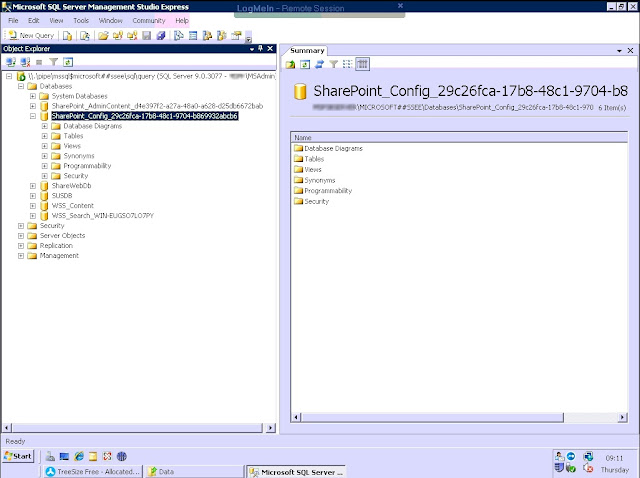The image size is (640, 478).
Task: Click Object Explorer horizontal scrollbar right arrow
Action: (270, 428)
